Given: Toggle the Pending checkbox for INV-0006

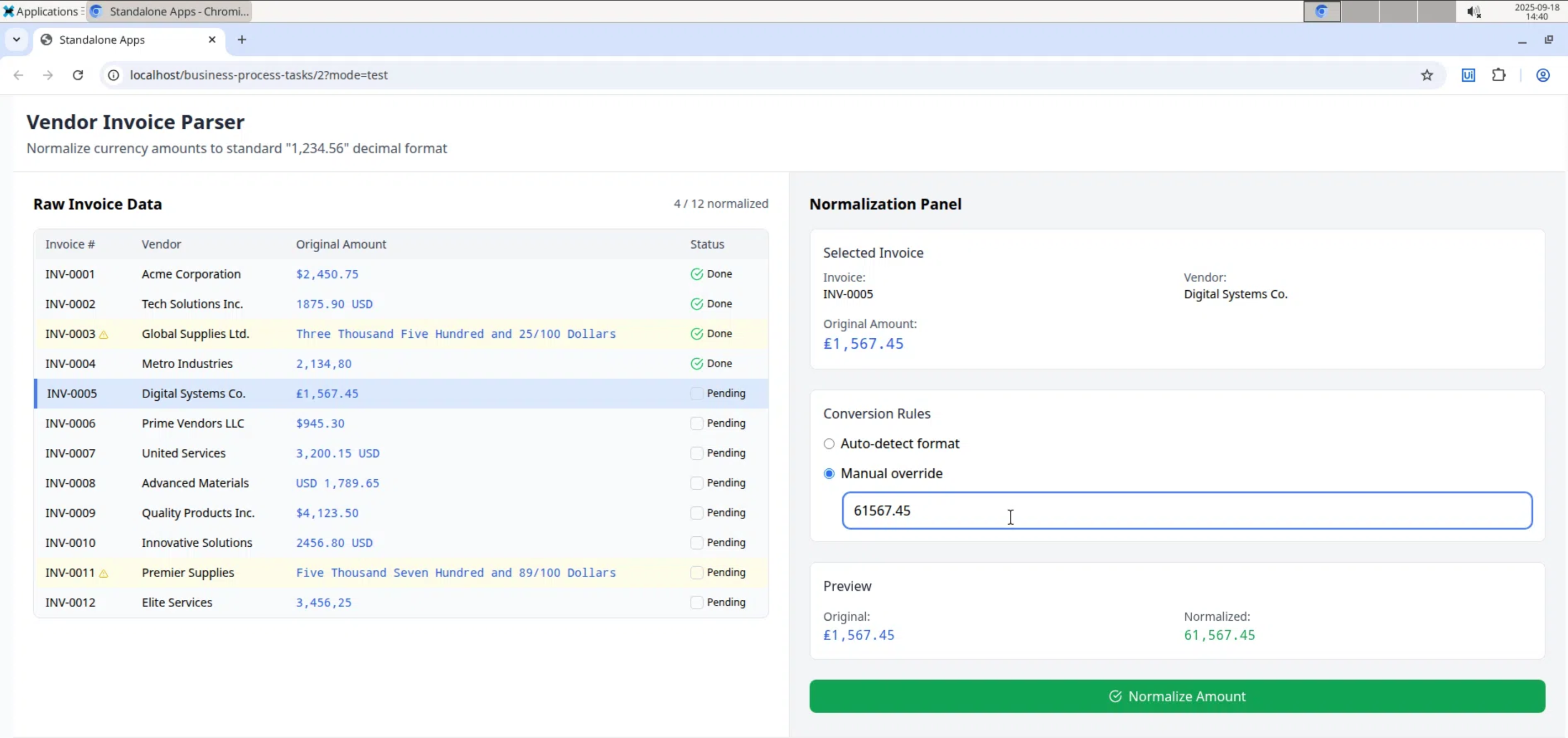Looking at the screenshot, I should click(x=696, y=423).
